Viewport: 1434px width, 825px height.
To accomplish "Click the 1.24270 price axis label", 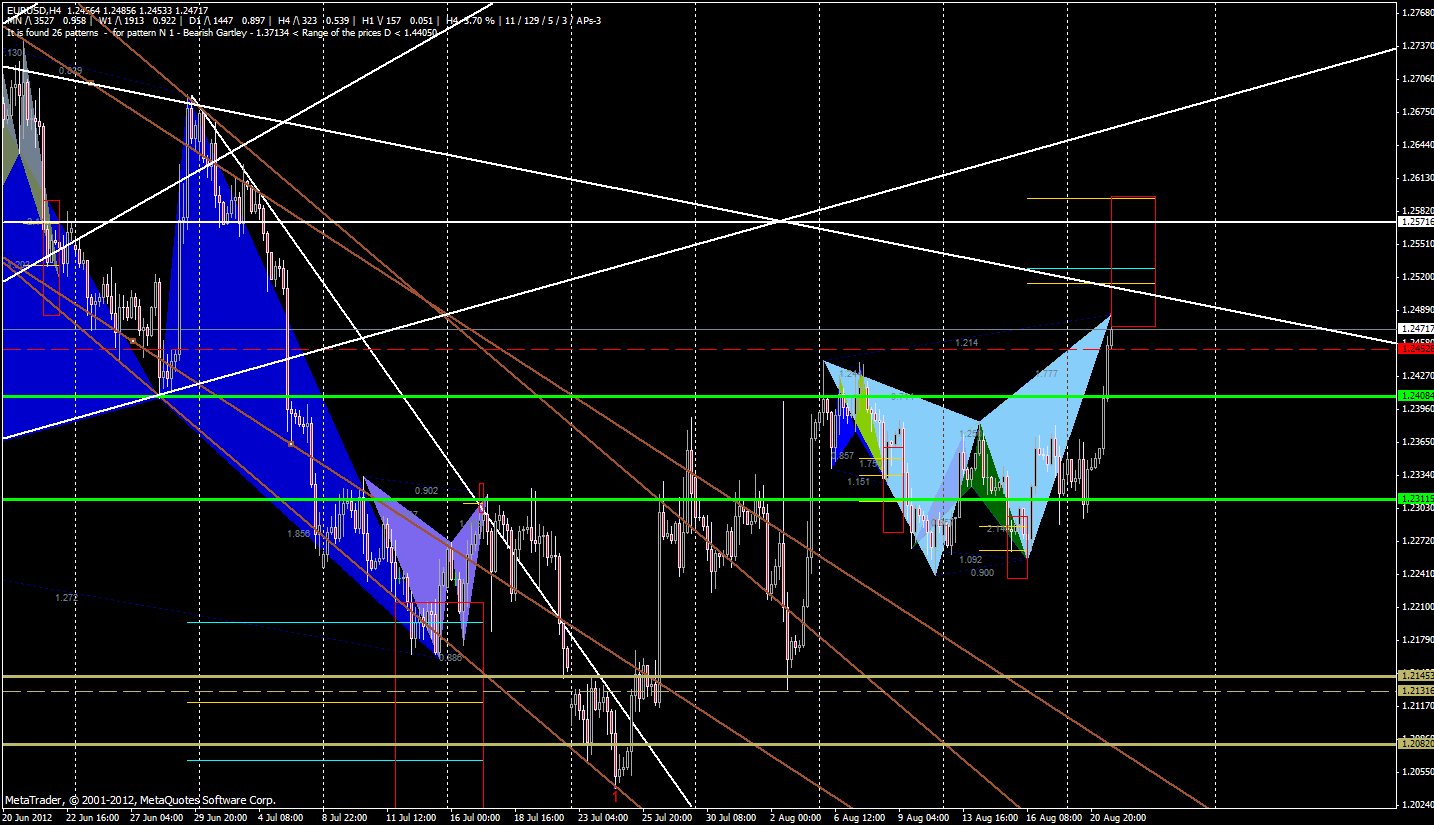I will (x=1416, y=376).
